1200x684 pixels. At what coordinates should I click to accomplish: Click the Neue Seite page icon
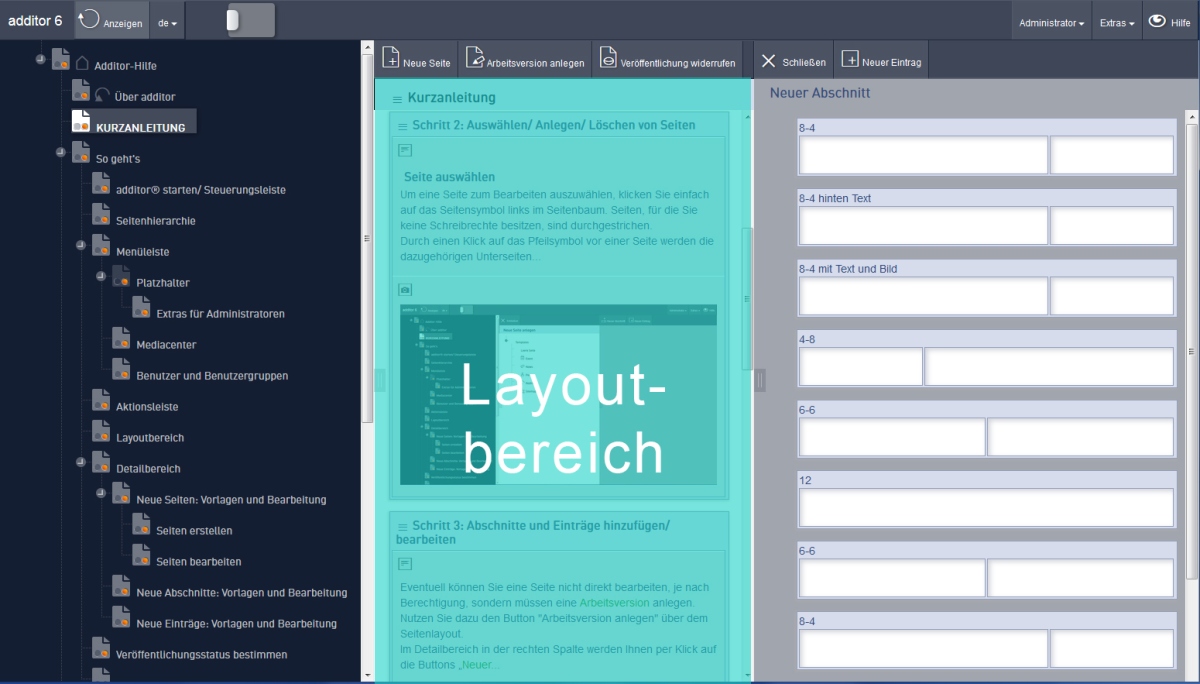[391, 59]
